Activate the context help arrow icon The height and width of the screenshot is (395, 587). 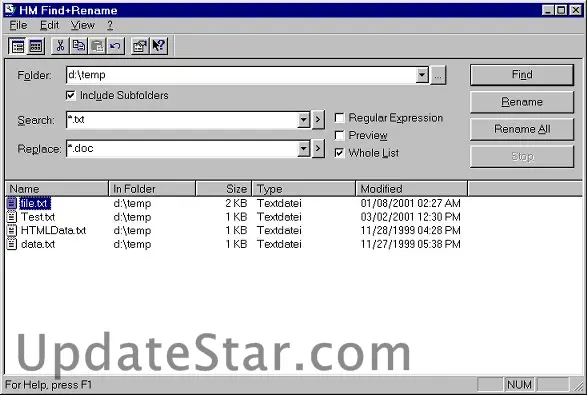click(x=159, y=46)
